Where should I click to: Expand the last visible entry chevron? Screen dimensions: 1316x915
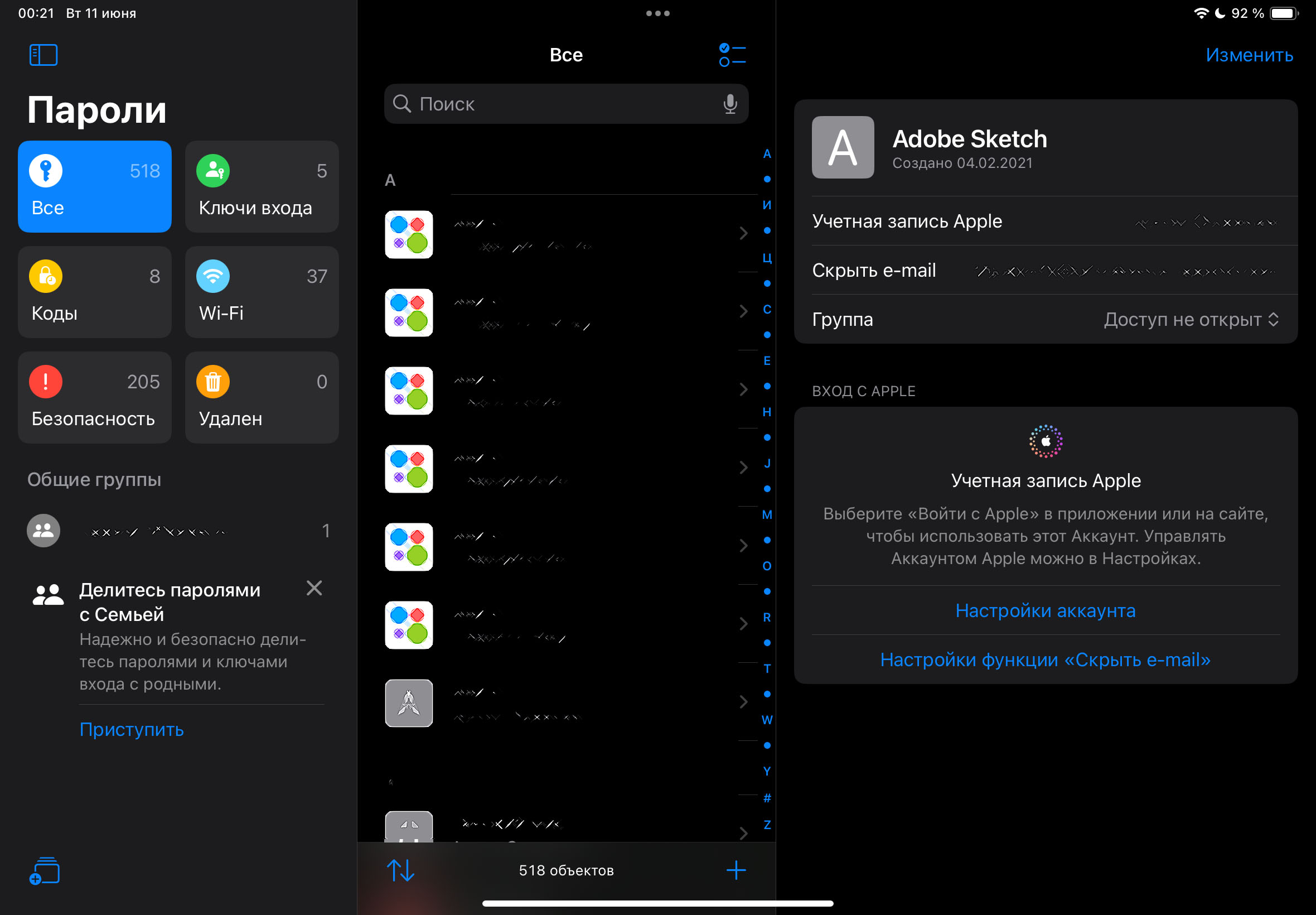tap(743, 832)
